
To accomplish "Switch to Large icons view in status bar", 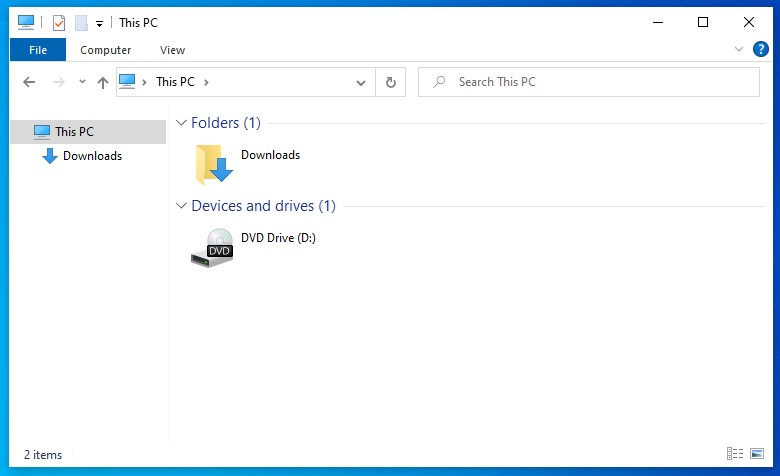I will coord(757,454).
